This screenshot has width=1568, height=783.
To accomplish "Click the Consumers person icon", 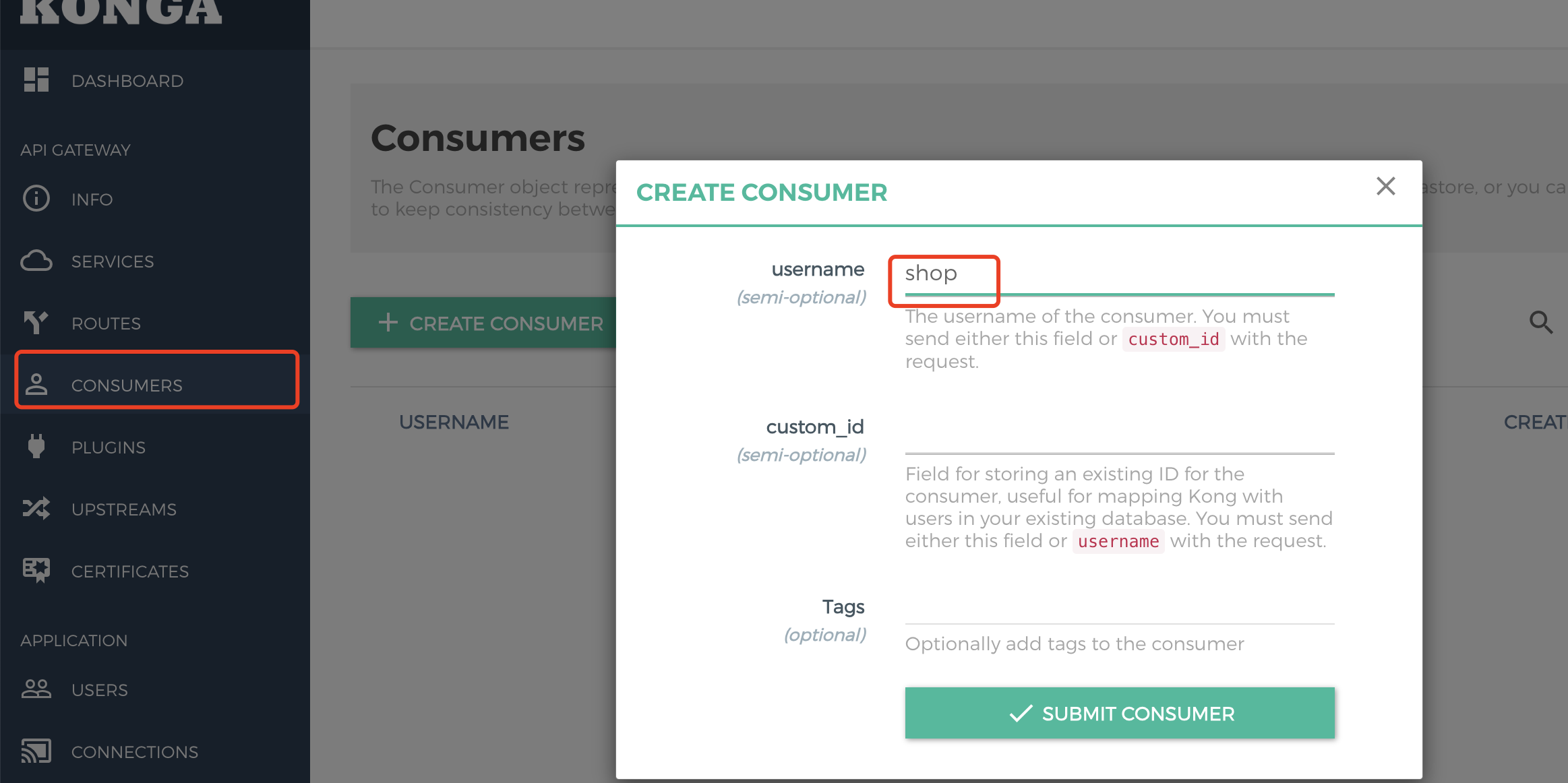I will pos(37,385).
